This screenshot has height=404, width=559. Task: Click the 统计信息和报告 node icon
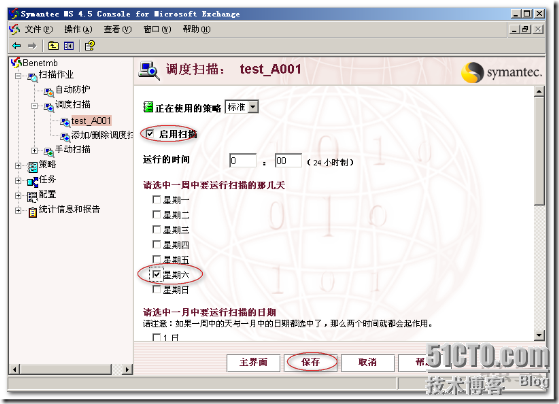coord(32,212)
